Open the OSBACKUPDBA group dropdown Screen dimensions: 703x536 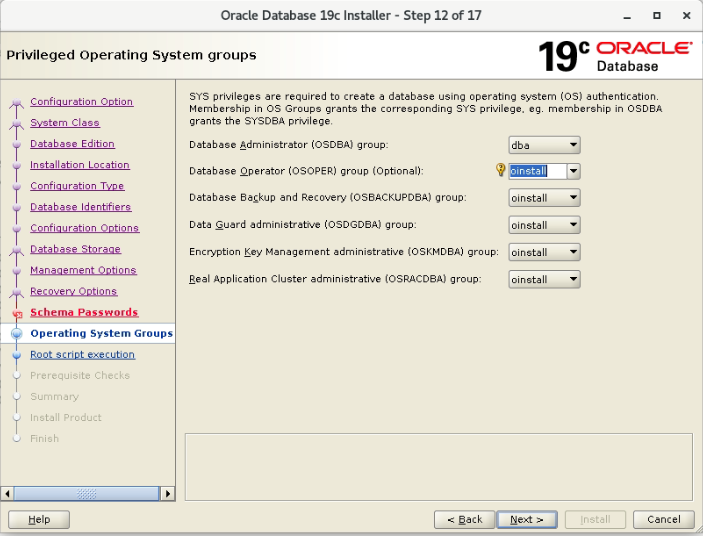(544, 198)
